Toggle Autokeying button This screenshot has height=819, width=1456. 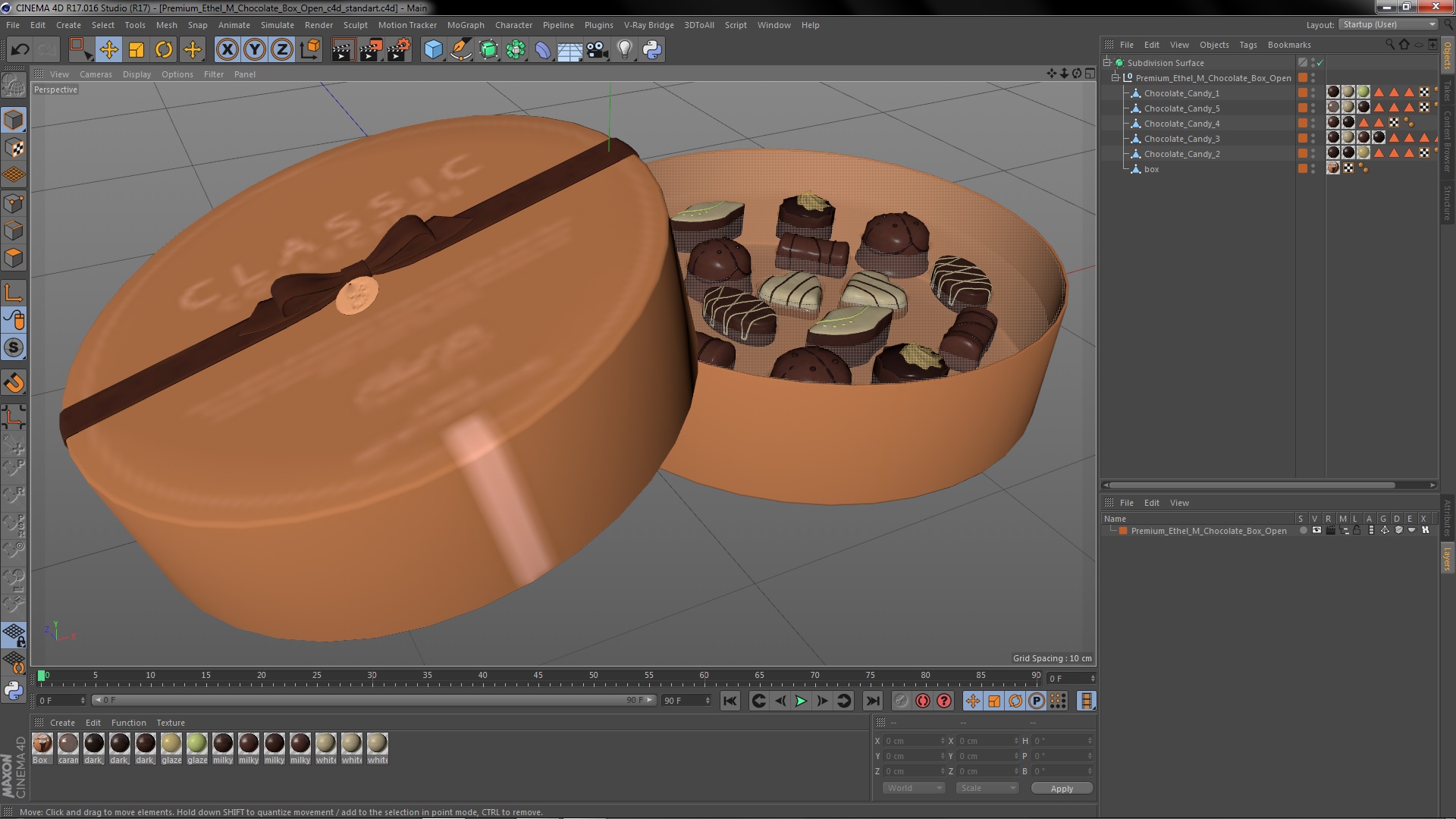click(922, 701)
